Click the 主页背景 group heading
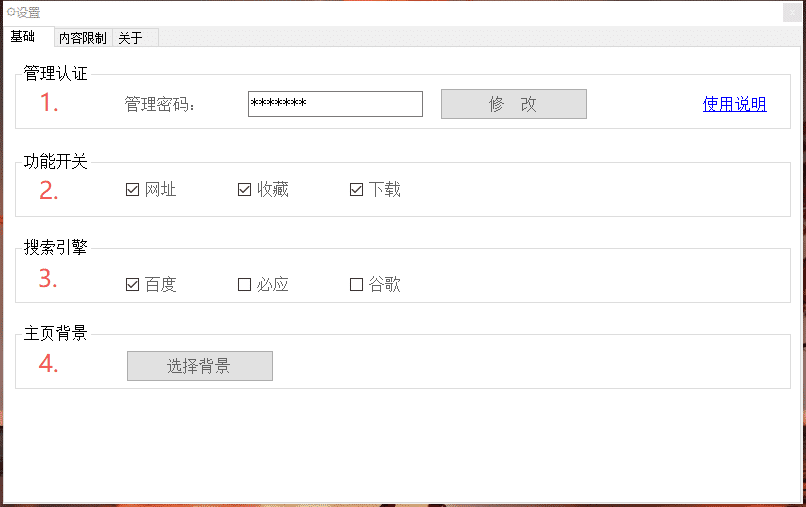 point(56,333)
